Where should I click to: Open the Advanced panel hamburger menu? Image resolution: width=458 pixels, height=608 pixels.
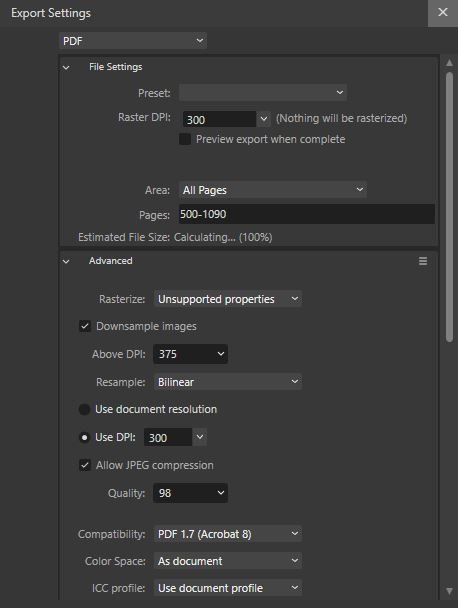pyautogui.click(x=423, y=261)
